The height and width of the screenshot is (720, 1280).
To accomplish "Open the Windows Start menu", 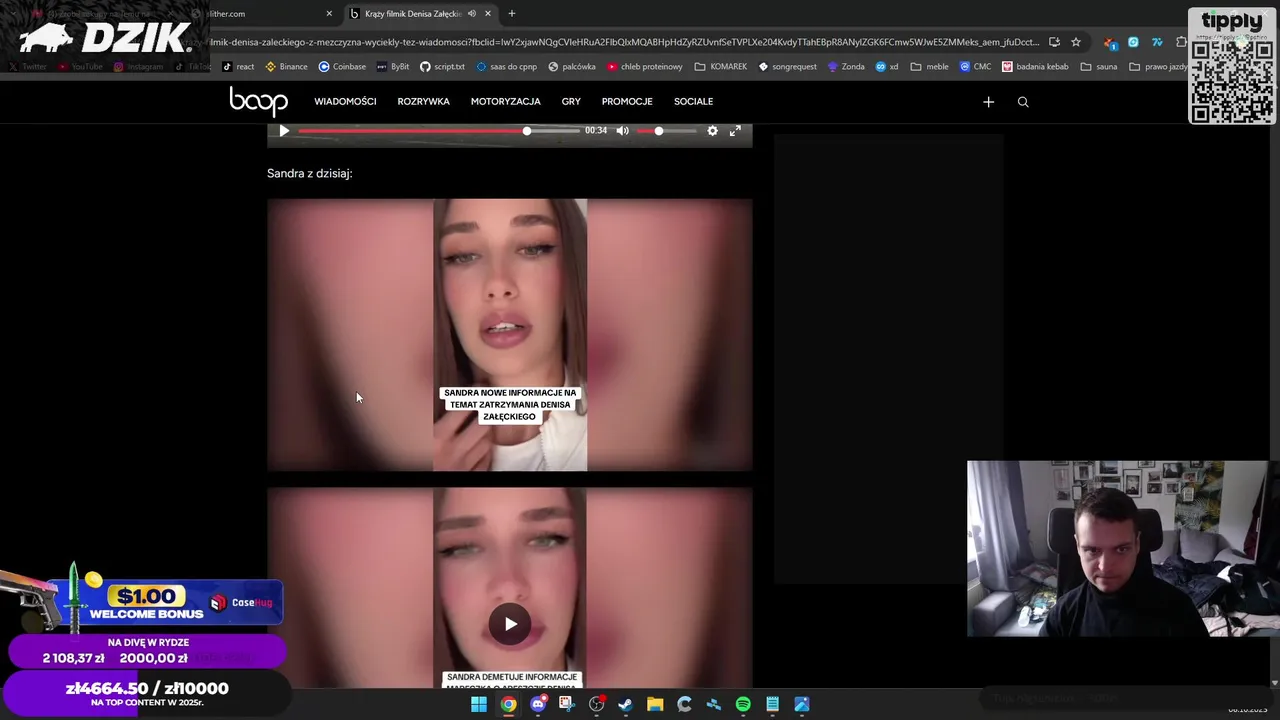I will pyautogui.click(x=479, y=704).
